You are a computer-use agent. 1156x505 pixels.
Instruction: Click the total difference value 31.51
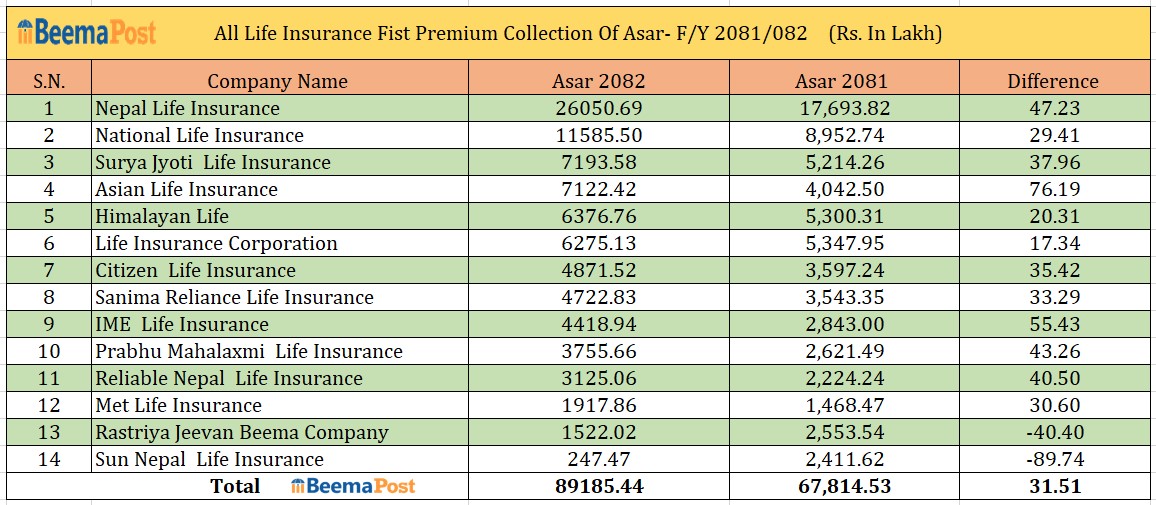(x=1052, y=486)
